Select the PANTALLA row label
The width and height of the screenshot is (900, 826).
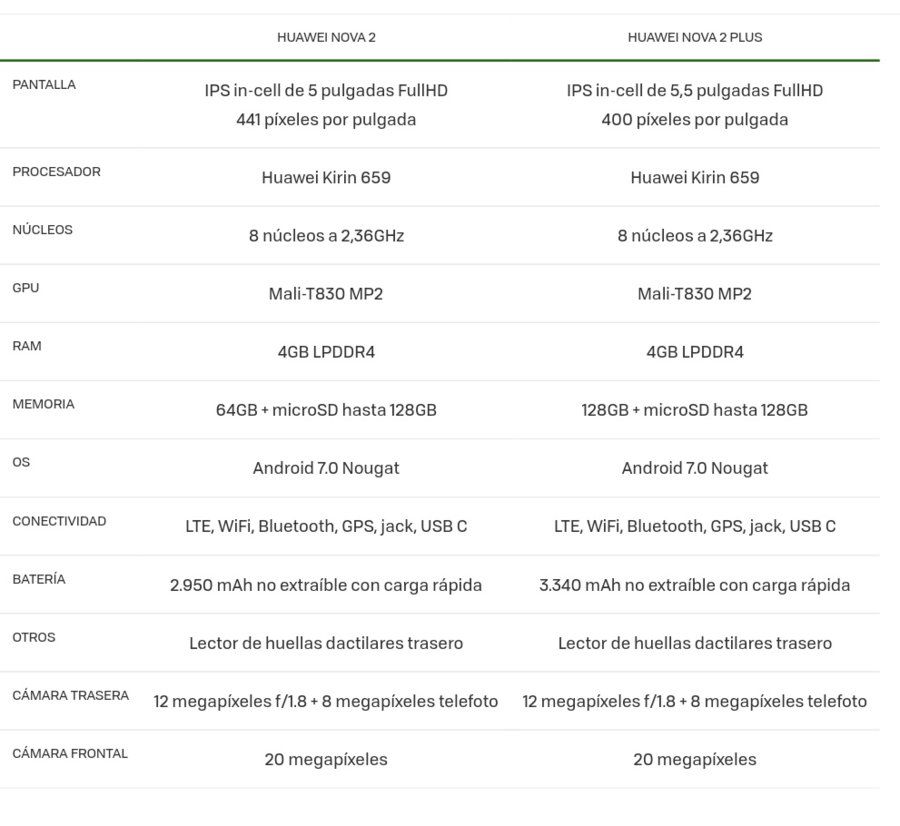(x=44, y=84)
